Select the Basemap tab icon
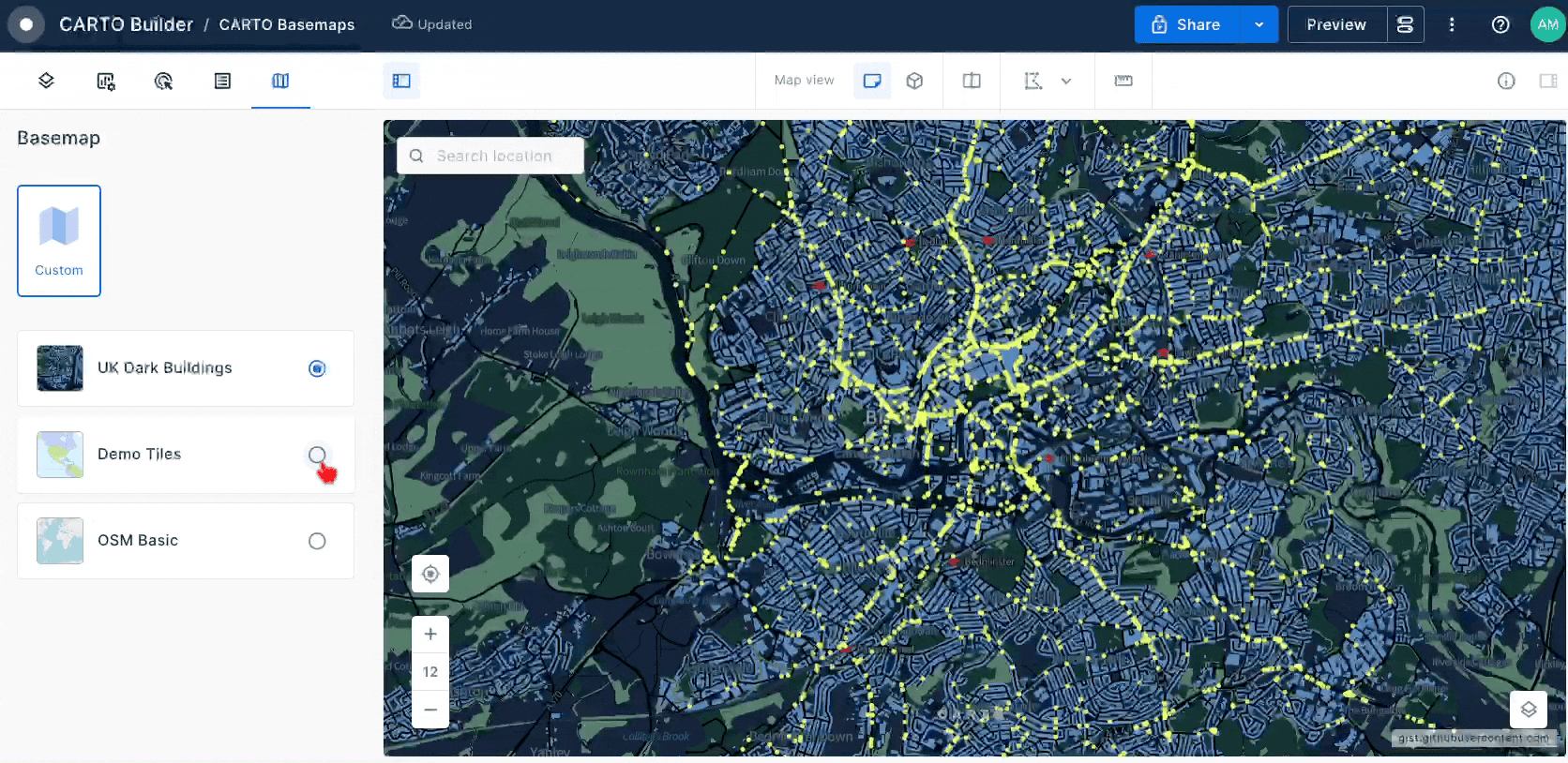Screen dimensions: 1568x763 280,81
